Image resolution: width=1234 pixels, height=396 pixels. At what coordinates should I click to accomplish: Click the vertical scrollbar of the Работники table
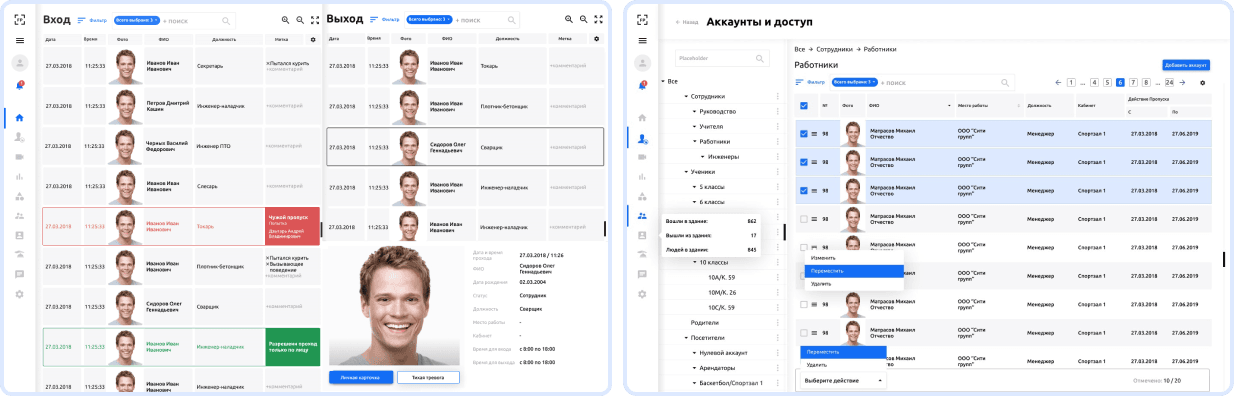pos(1224,259)
